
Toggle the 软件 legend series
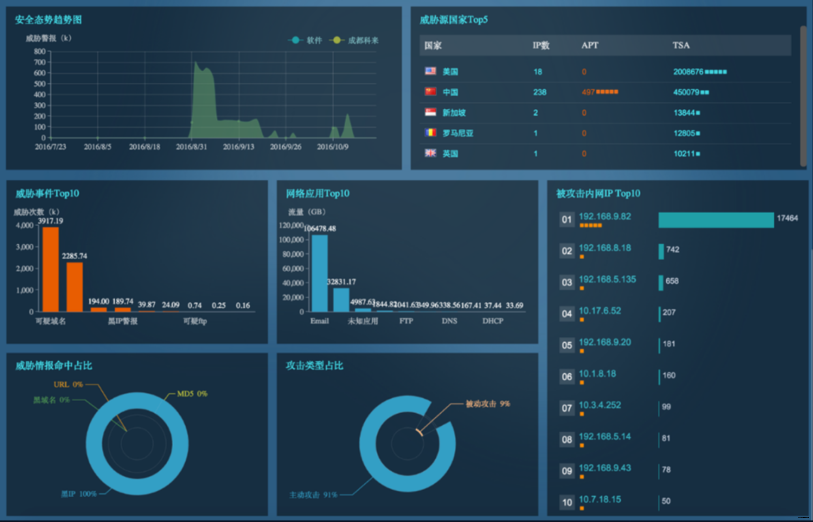click(x=305, y=40)
